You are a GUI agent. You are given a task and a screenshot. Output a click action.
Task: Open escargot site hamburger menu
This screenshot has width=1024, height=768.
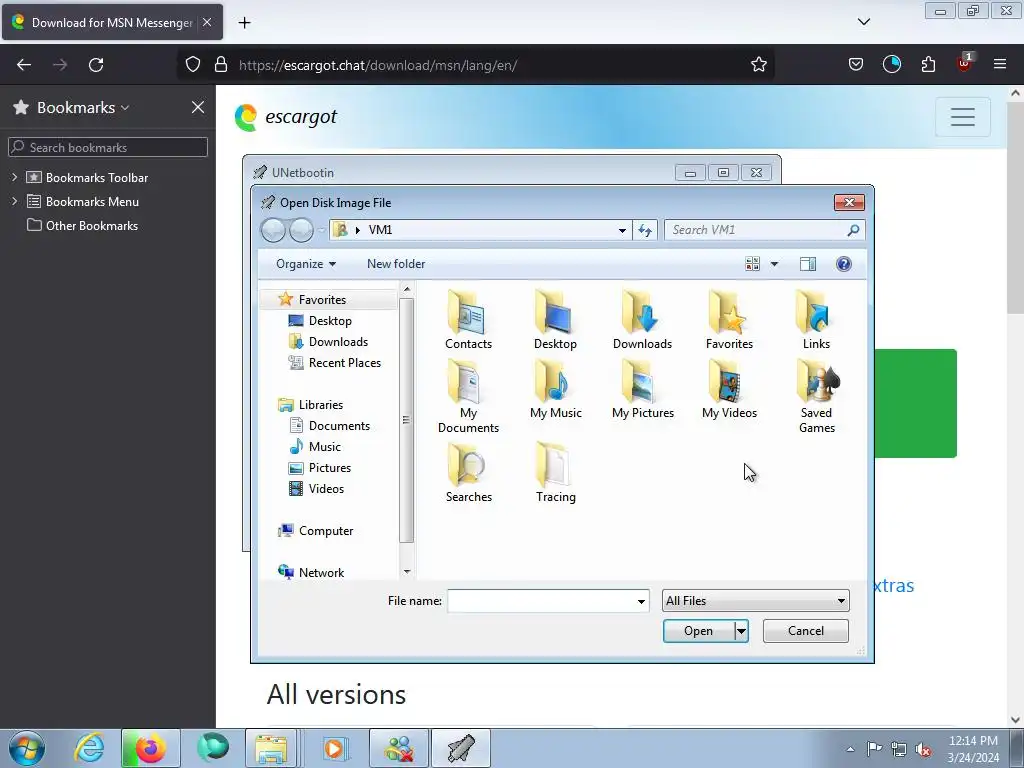pyautogui.click(x=963, y=117)
